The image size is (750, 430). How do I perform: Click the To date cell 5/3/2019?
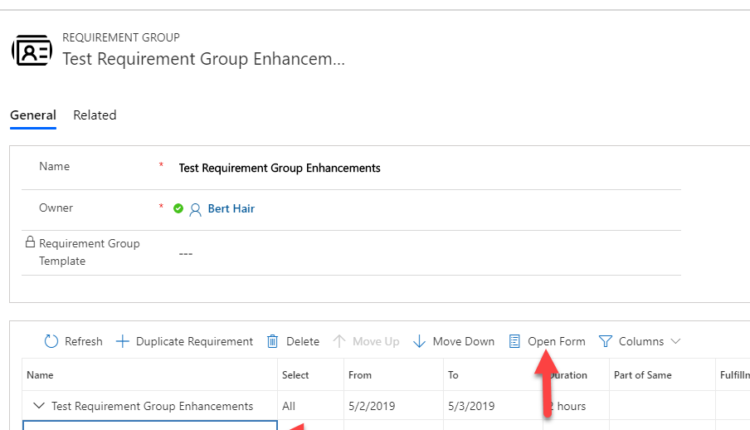click(469, 406)
